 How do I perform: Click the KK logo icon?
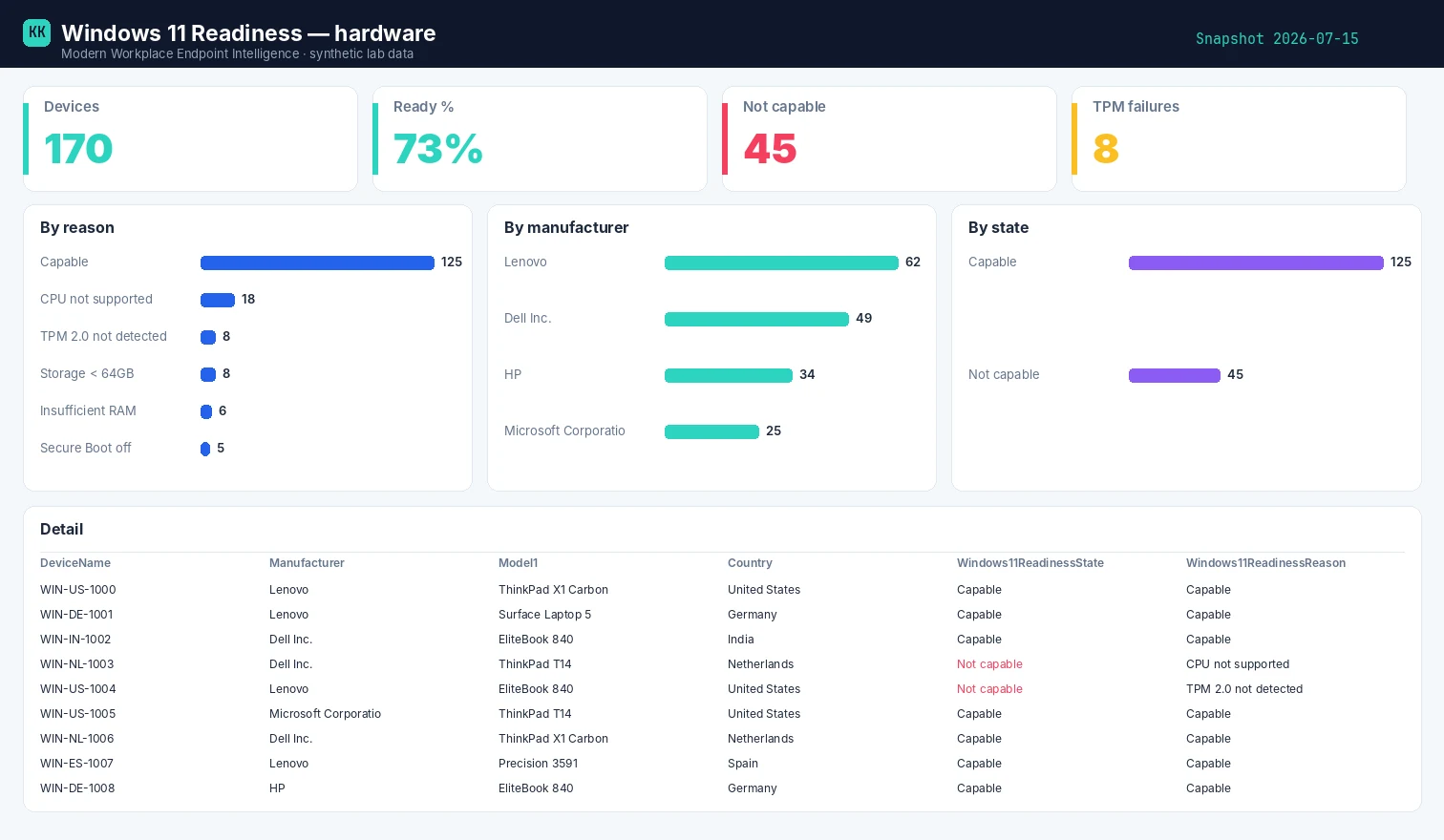point(36,32)
